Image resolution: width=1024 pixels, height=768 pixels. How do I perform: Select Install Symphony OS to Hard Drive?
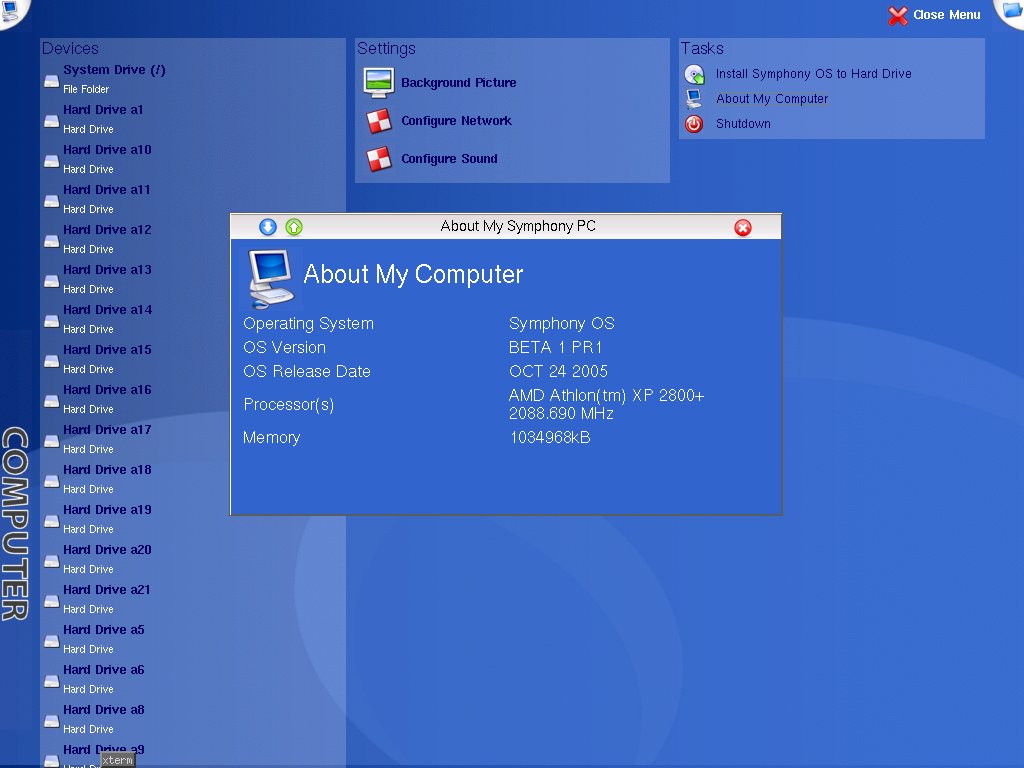coord(813,74)
